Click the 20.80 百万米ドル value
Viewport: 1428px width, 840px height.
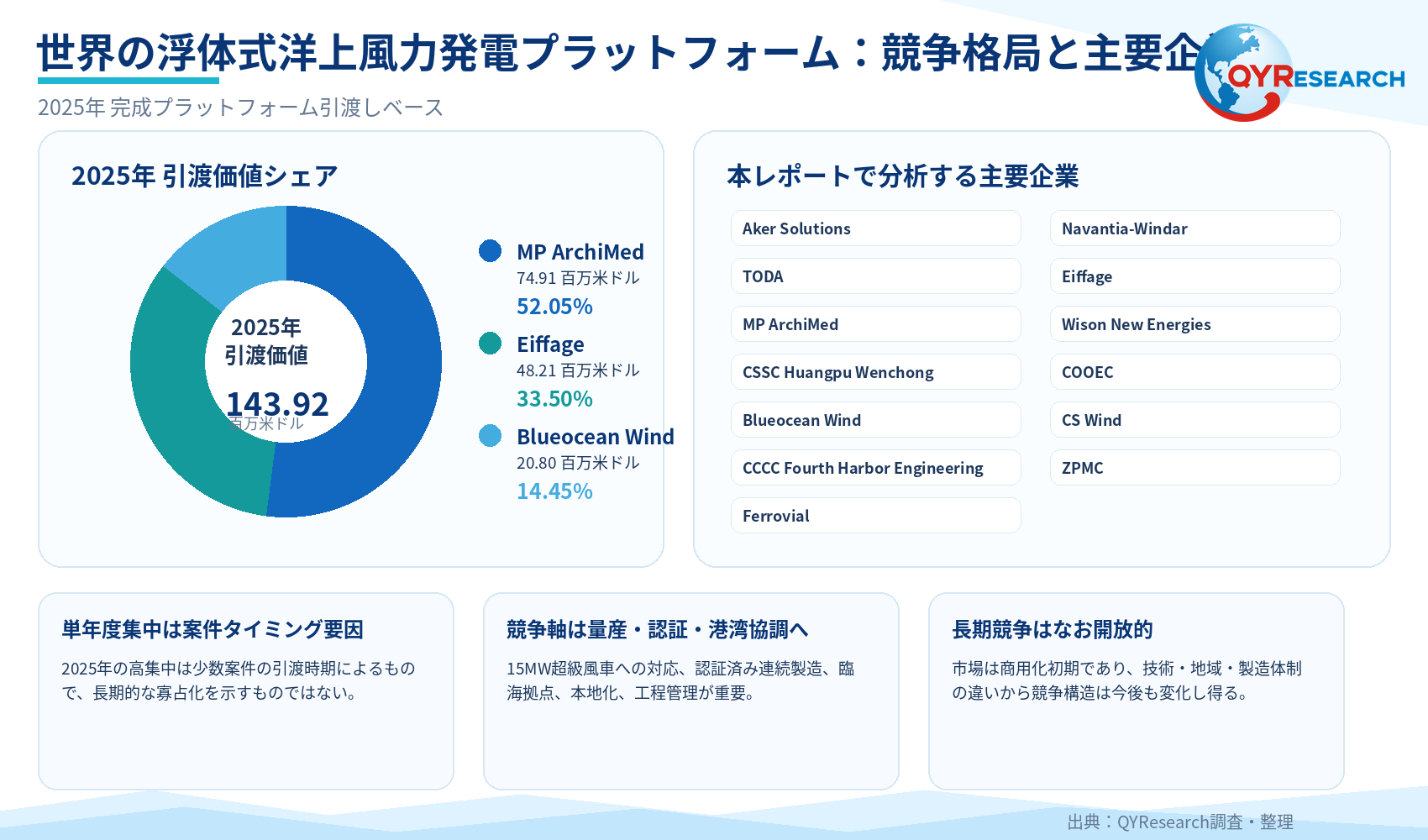point(578,463)
